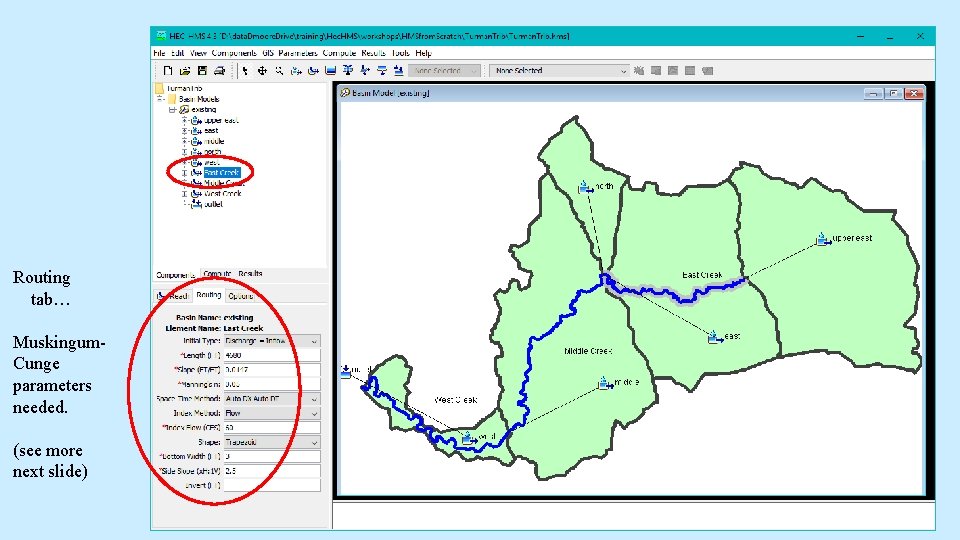Open the Help menu
The height and width of the screenshot is (540, 960).
(x=423, y=53)
